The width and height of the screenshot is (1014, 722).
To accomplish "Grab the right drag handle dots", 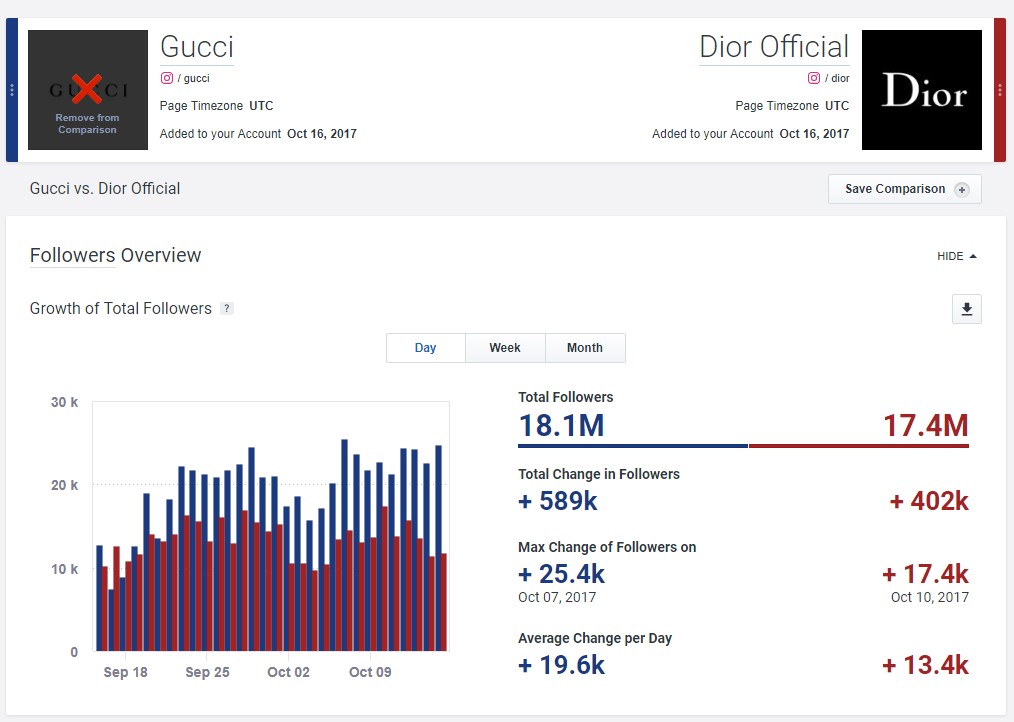I will click(1000, 90).
